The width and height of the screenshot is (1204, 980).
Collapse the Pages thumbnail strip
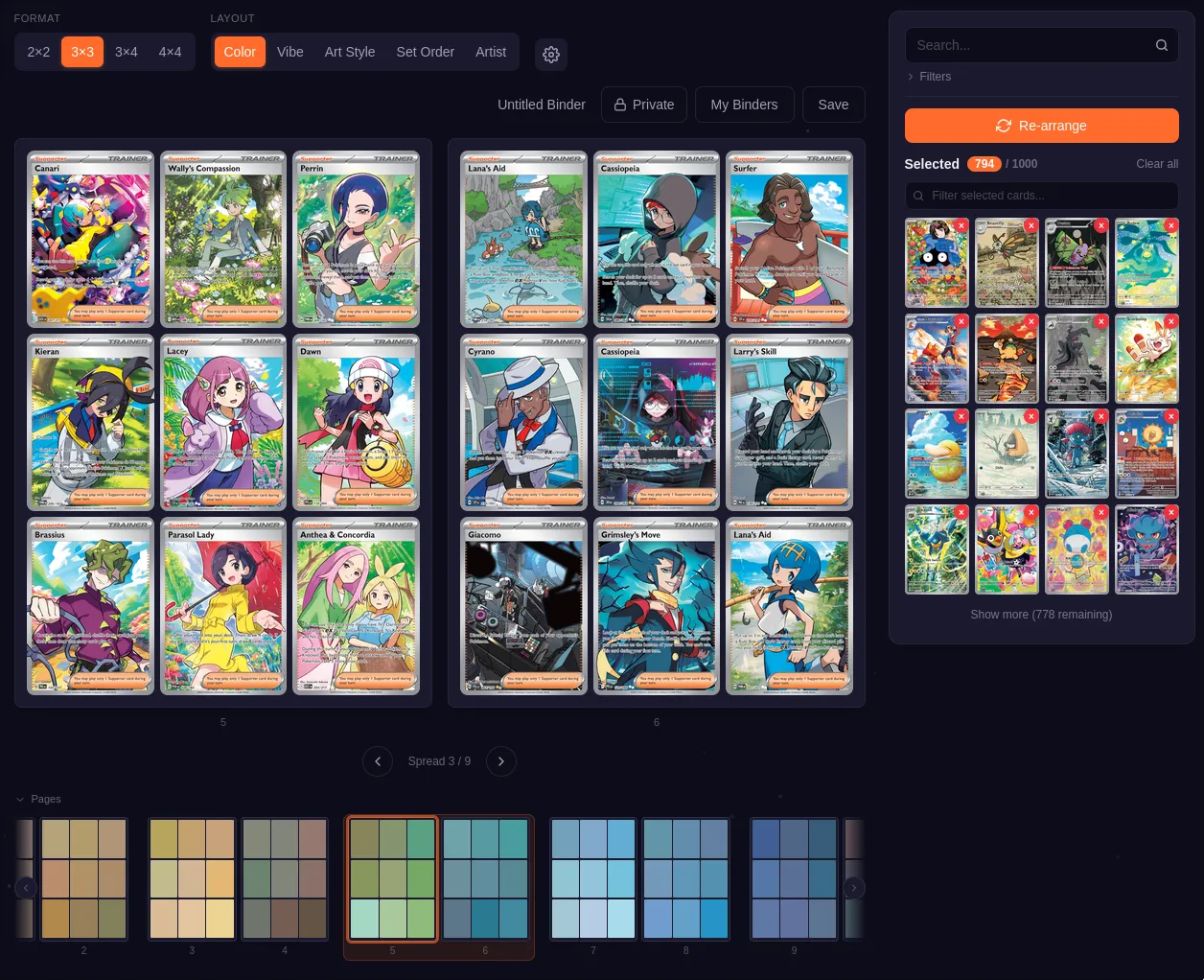click(38, 799)
